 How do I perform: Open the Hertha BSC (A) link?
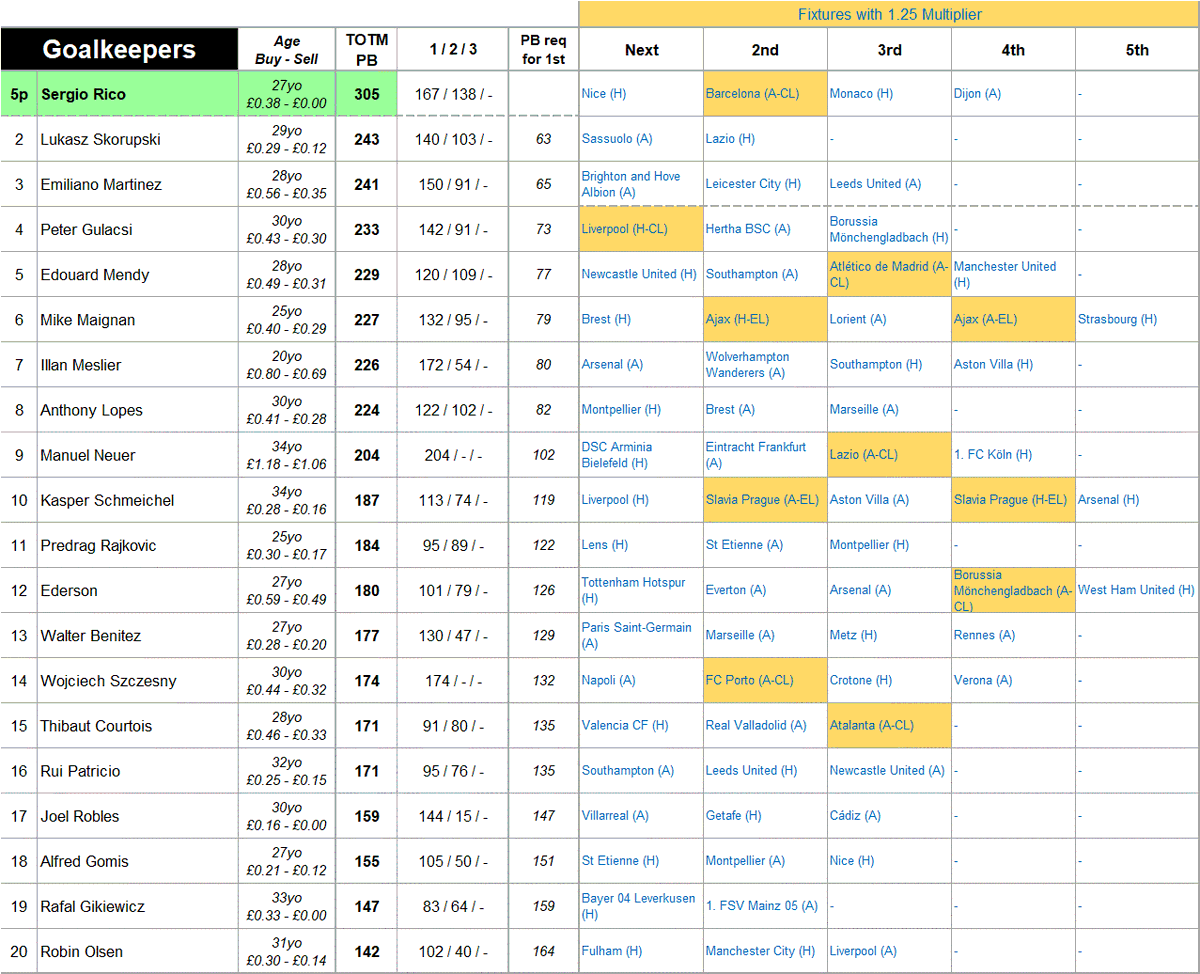748,229
